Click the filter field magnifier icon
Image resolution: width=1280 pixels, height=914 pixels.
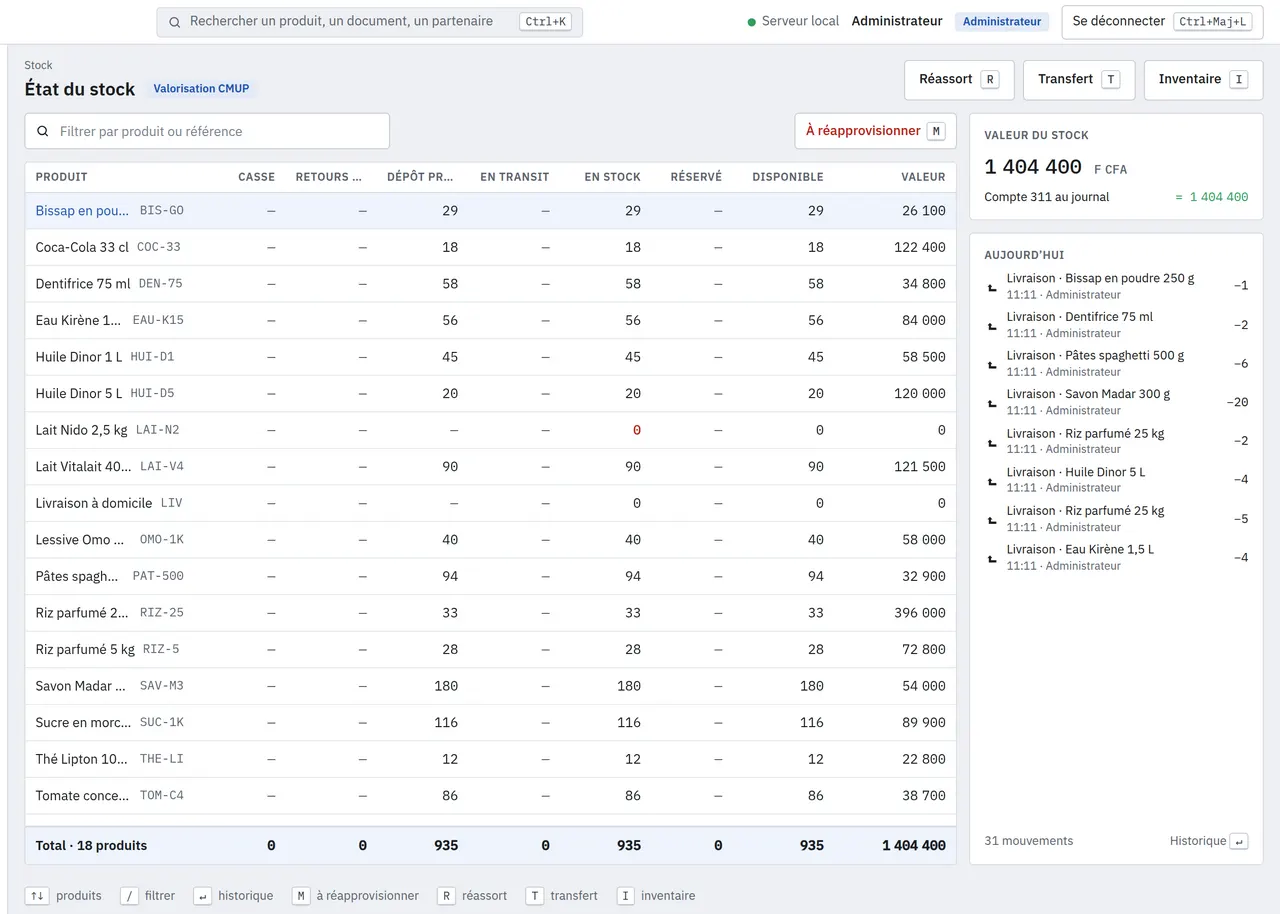43,131
